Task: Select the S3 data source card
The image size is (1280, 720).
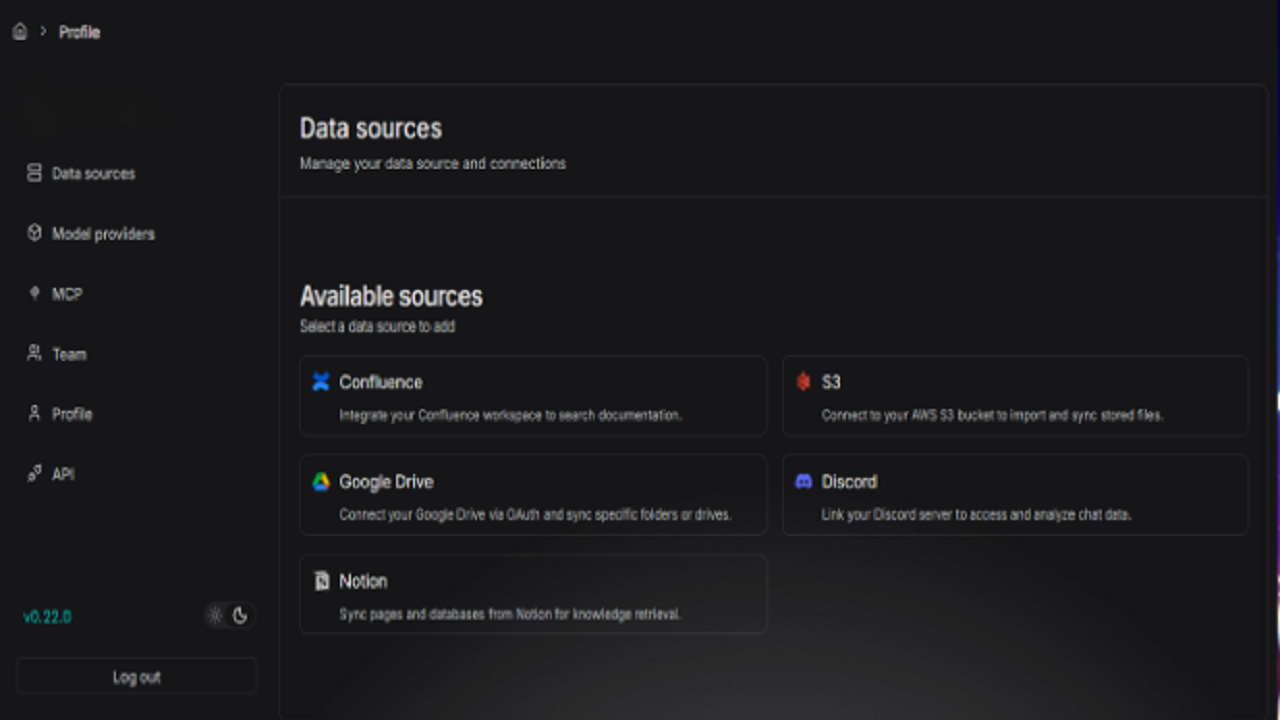Action: pos(1015,396)
